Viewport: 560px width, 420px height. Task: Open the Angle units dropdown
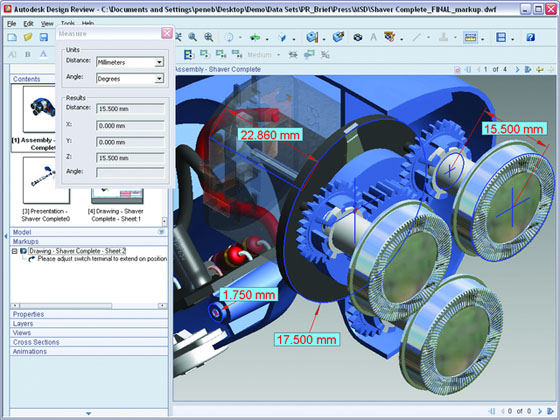pyautogui.click(x=159, y=79)
